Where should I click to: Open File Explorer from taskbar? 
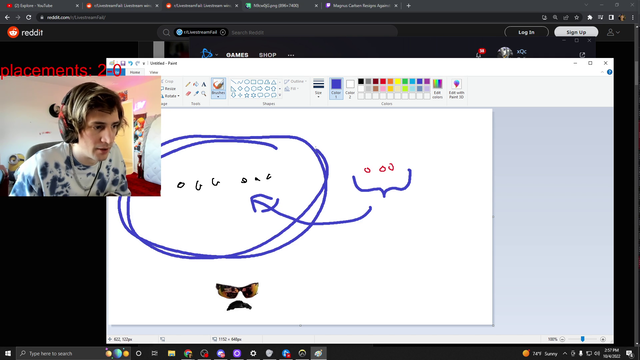point(171,353)
